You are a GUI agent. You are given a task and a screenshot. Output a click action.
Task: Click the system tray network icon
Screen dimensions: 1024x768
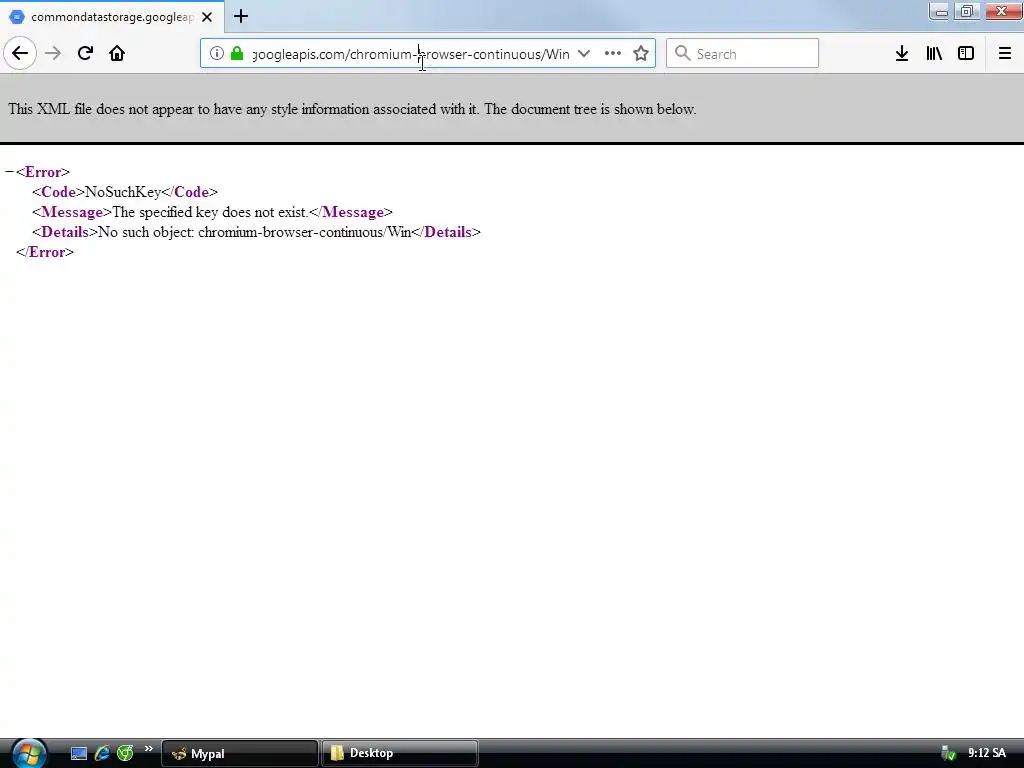coord(948,753)
